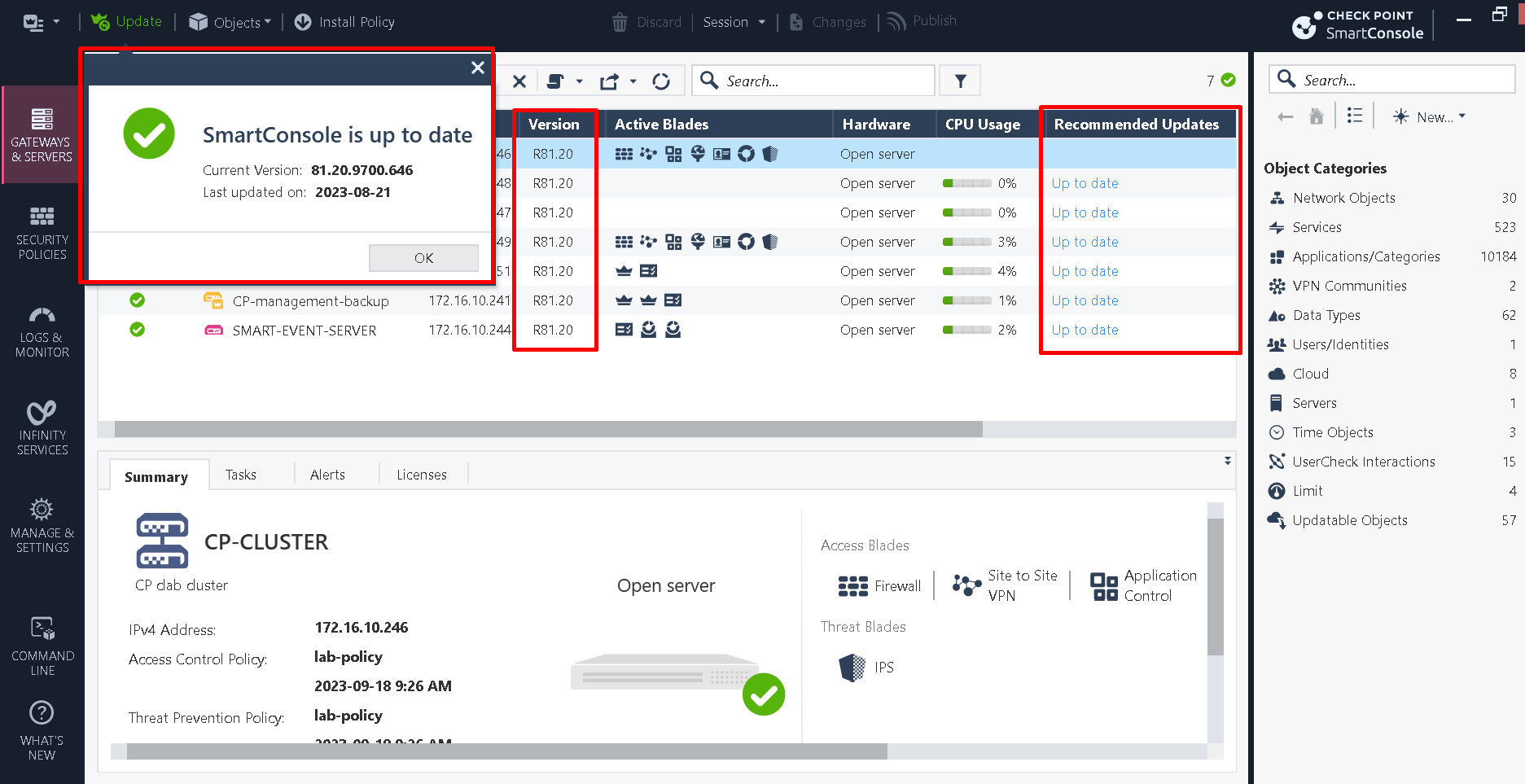Screen dimensions: 1525x784
Task: Open the Command Line tool
Action: point(42,646)
